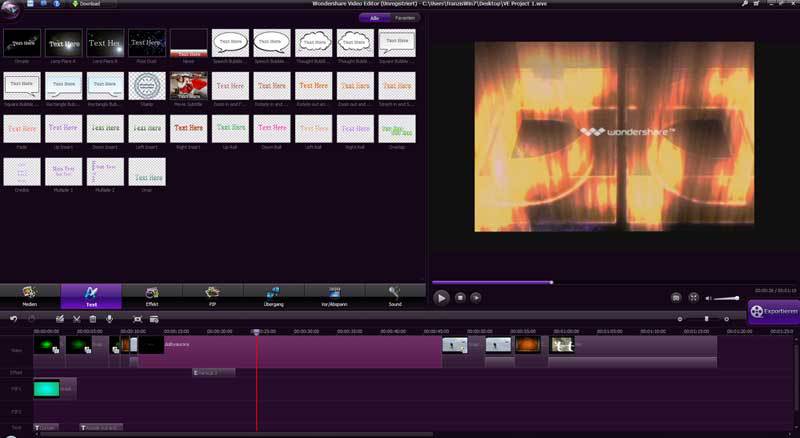Click the timeline playhead marker
Image resolution: width=800 pixels, height=438 pixels.
point(257,332)
